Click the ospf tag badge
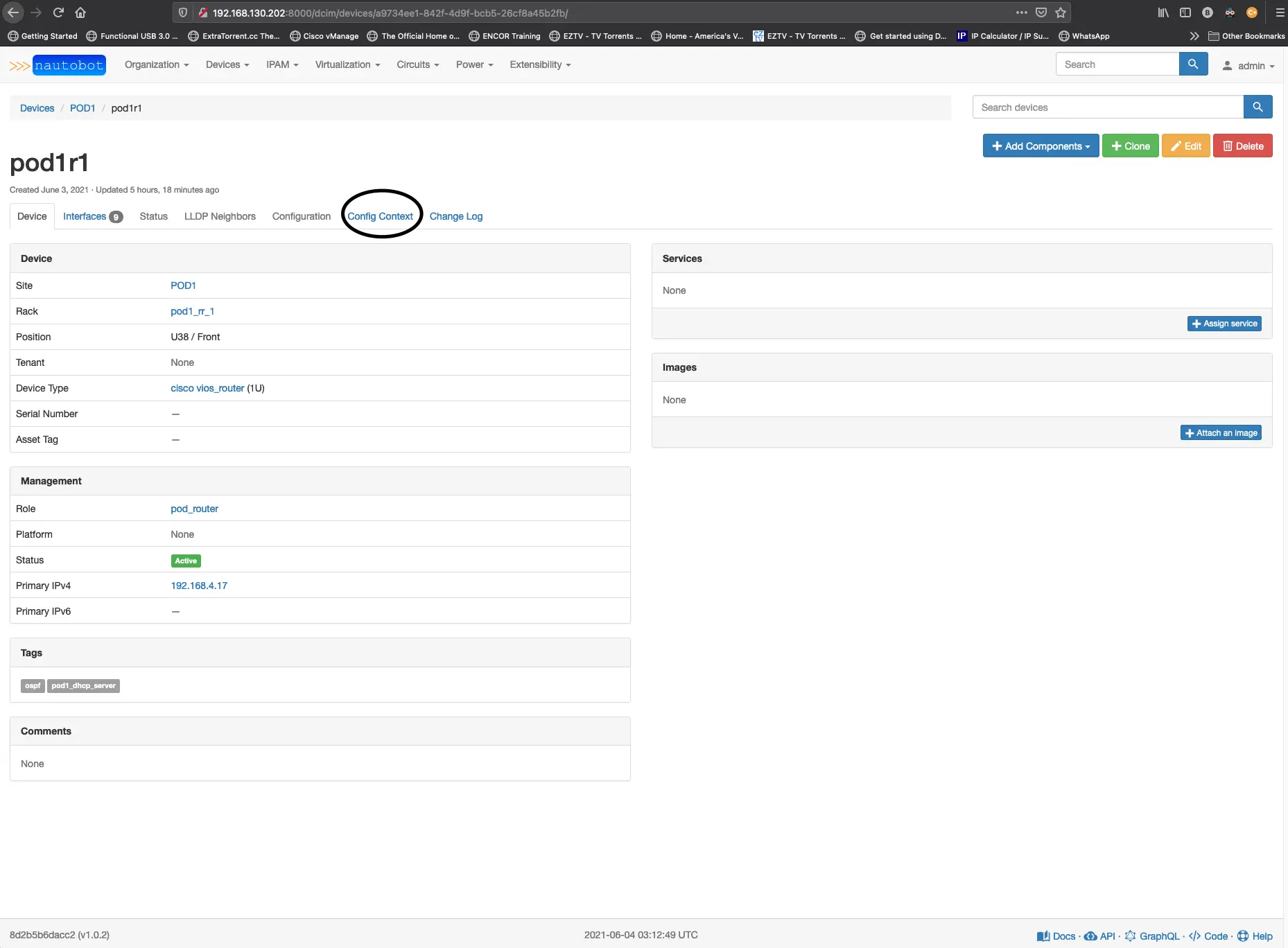1288x948 pixels. click(x=33, y=686)
